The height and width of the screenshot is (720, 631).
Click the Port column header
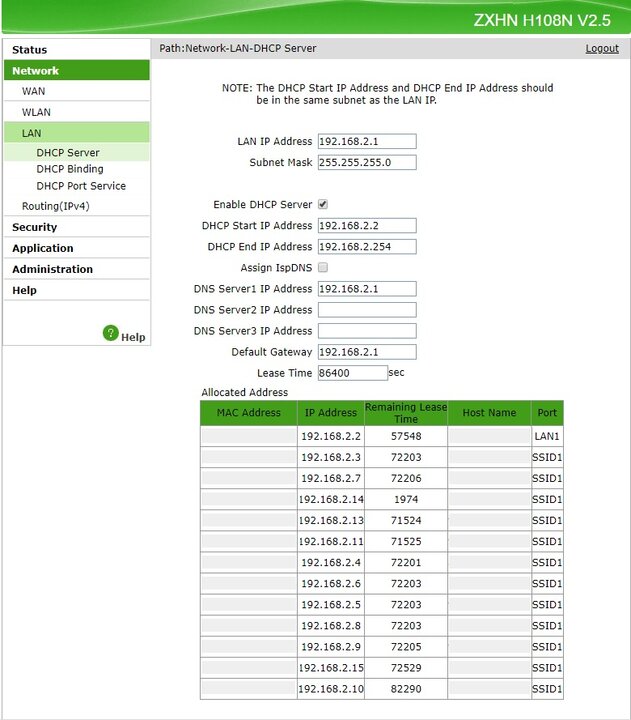coord(547,413)
